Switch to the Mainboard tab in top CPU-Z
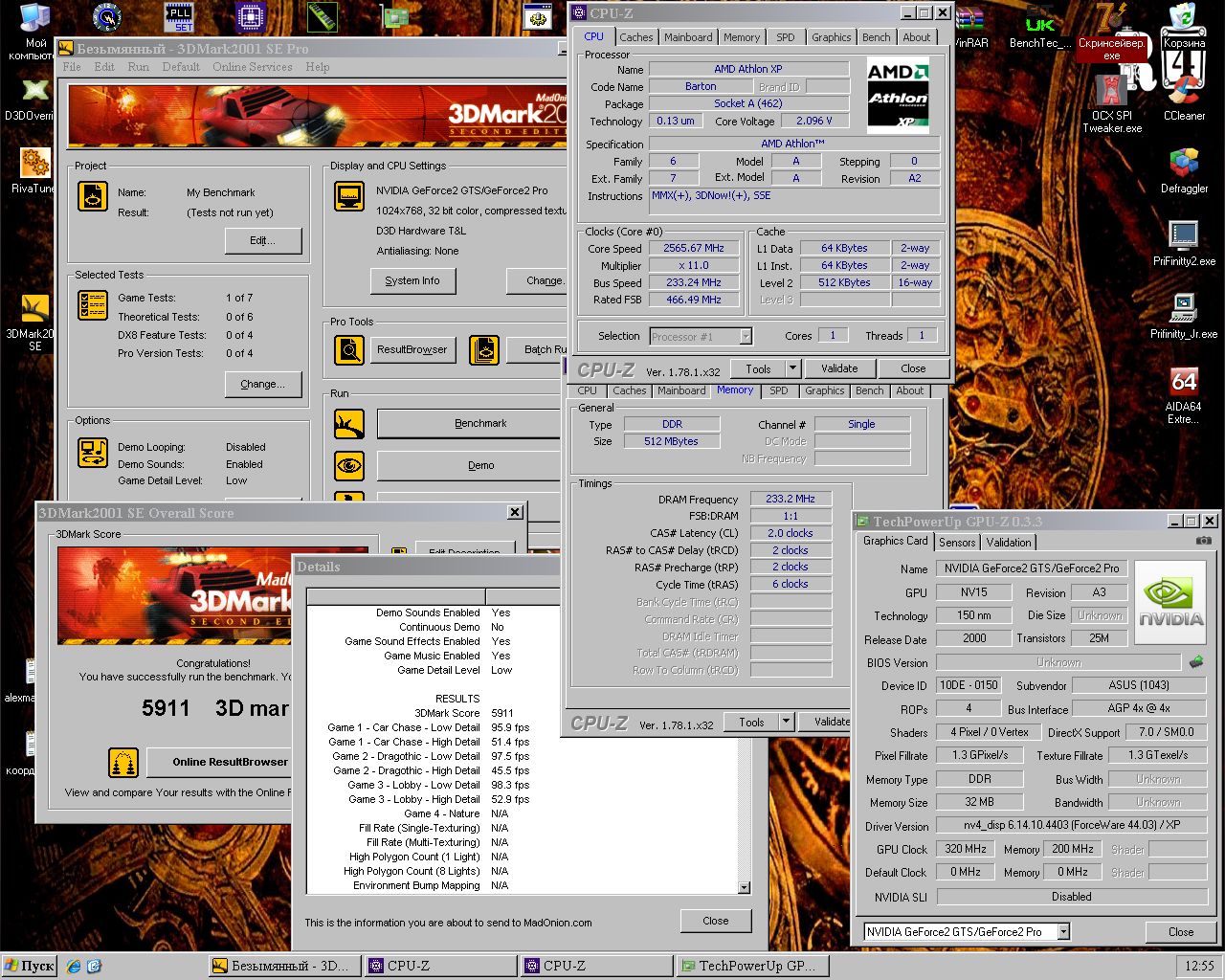Screen dimensions: 1225x980 tap(688, 37)
